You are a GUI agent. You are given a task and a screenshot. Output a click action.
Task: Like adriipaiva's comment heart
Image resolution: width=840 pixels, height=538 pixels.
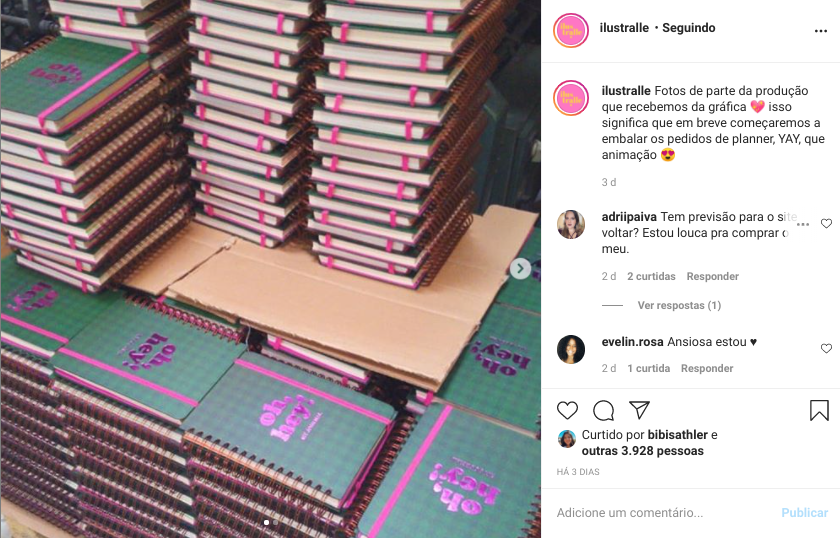tap(827, 223)
